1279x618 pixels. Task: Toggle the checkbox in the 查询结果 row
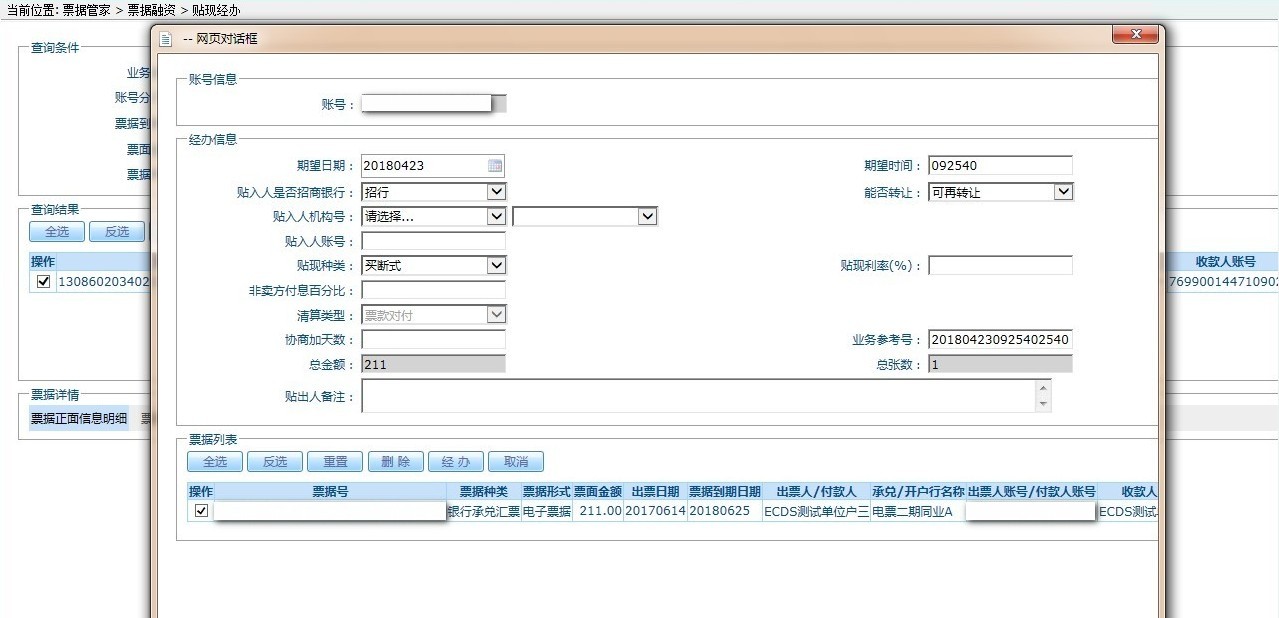click(43, 282)
